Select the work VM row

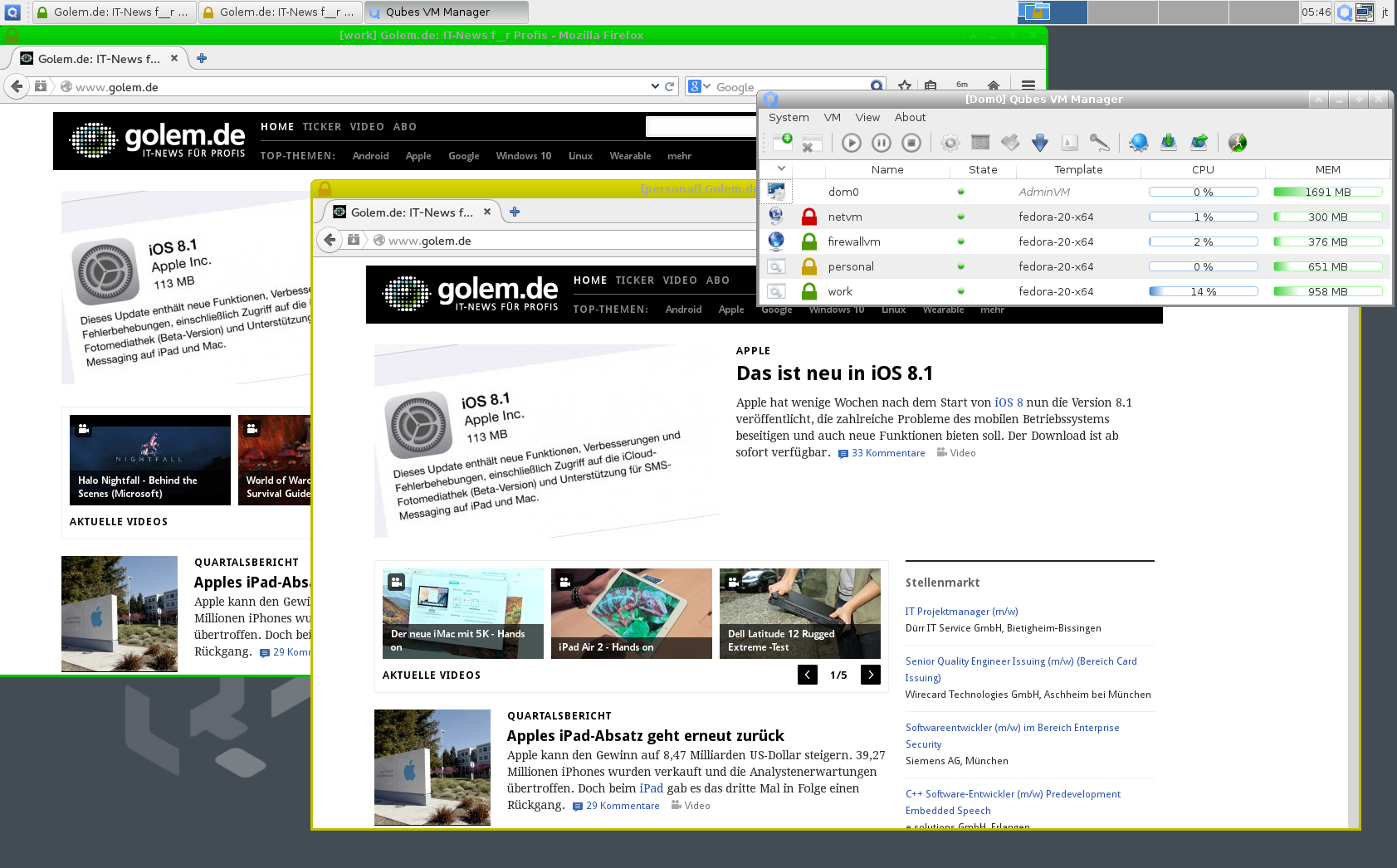tap(887, 291)
